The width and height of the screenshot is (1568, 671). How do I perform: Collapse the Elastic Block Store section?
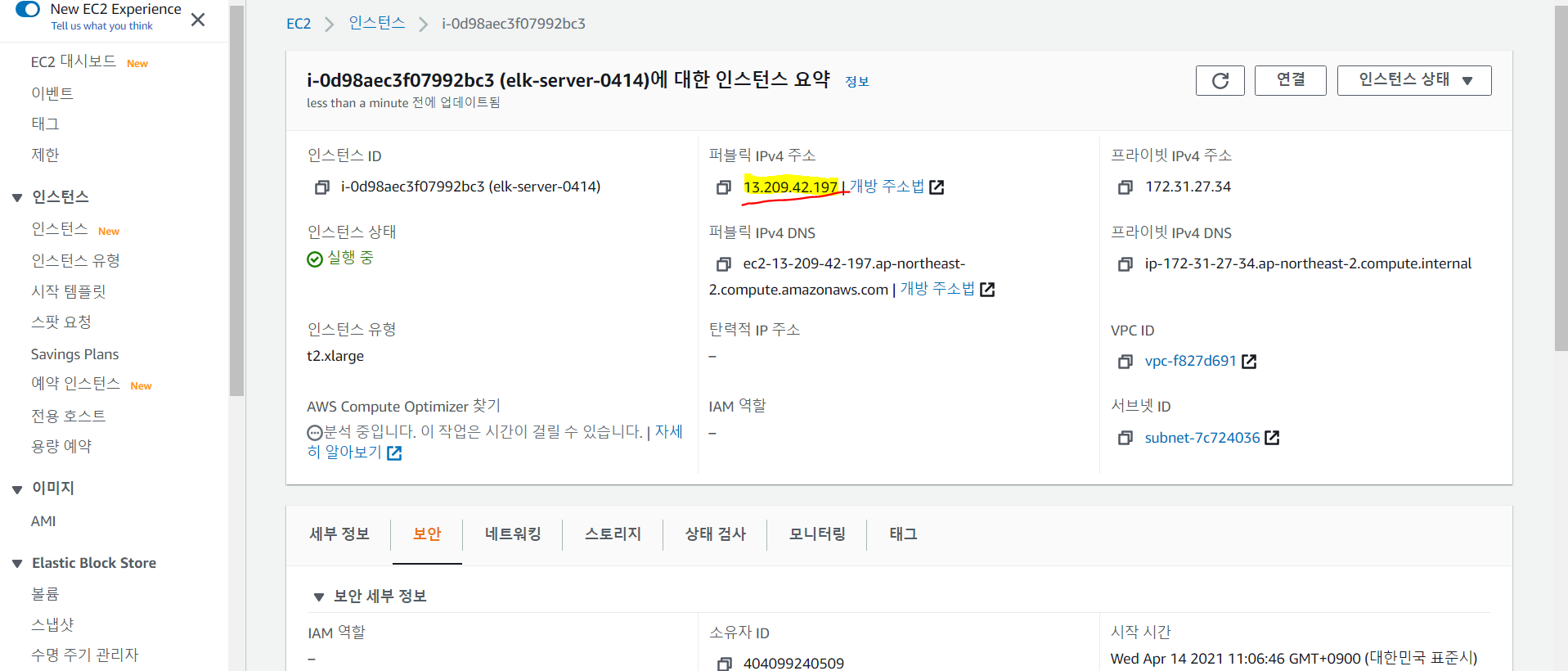click(x=17, y=564)
